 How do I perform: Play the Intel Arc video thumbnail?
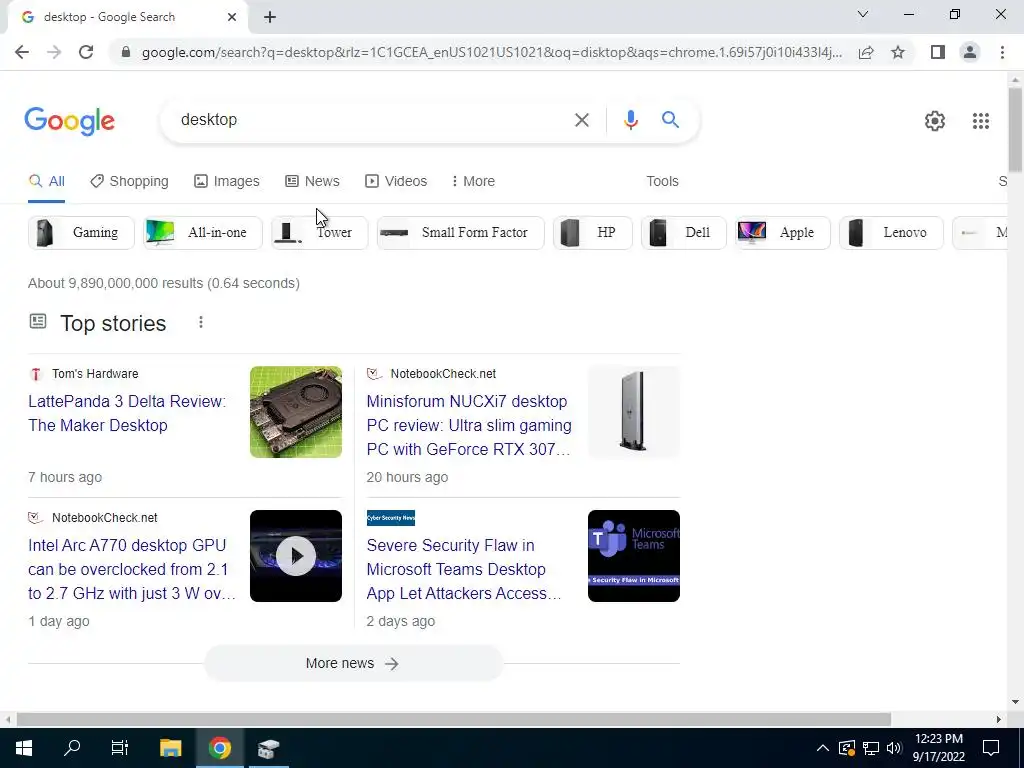coord(295,556)
